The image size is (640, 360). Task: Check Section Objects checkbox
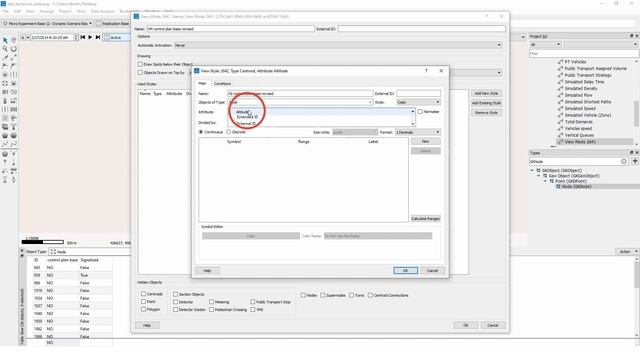[175, 294]
